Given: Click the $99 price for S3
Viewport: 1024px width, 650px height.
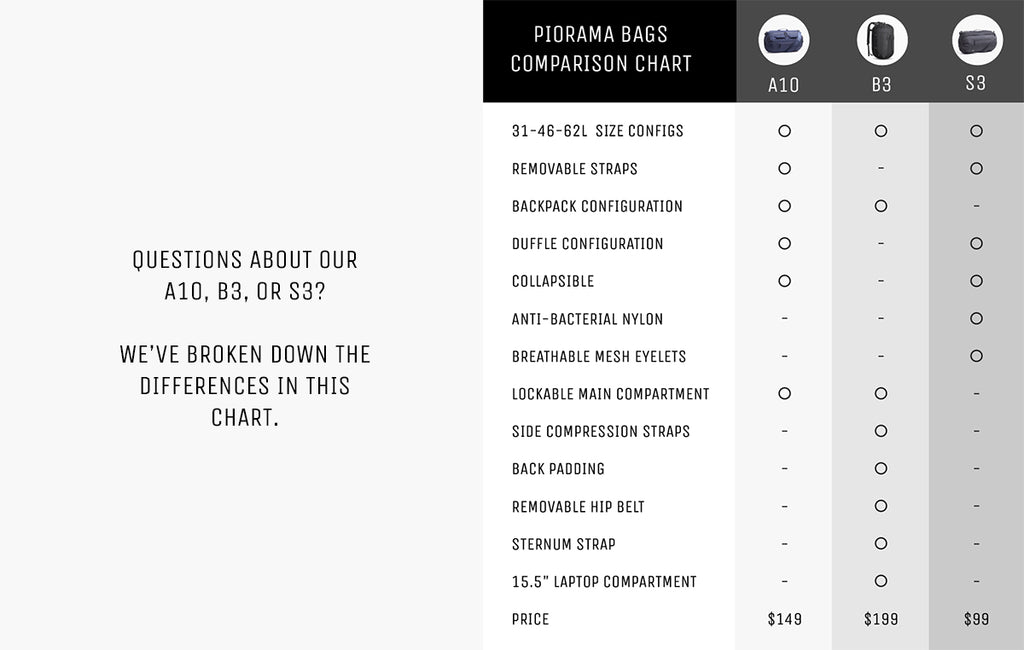Looking at the screenshot, I should 976,619.
